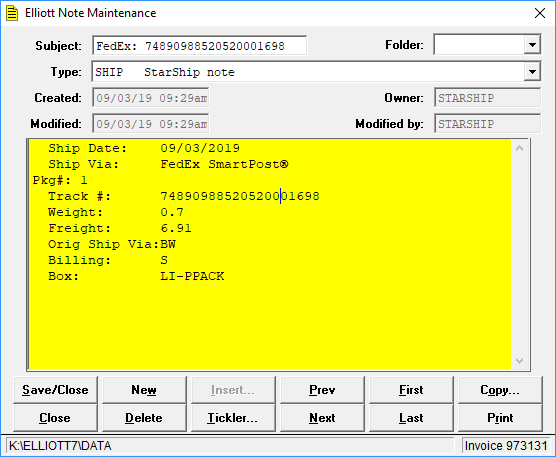
Task: Click the Owner field showing STARSHIP
Action: (x=488, y=98)
